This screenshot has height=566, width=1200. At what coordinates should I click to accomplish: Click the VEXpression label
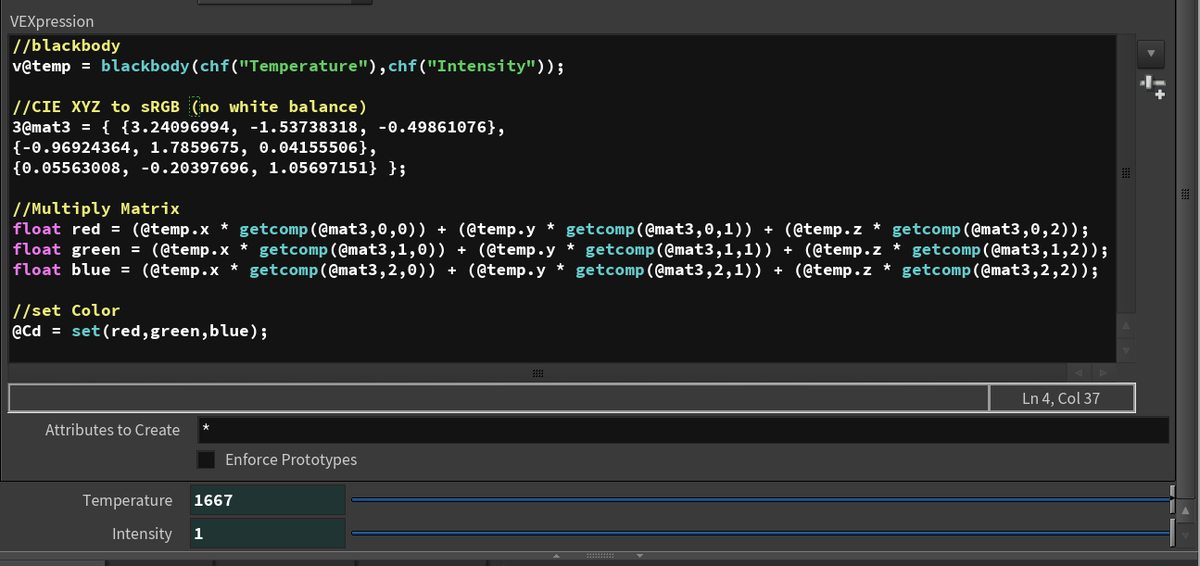(51, 21)
